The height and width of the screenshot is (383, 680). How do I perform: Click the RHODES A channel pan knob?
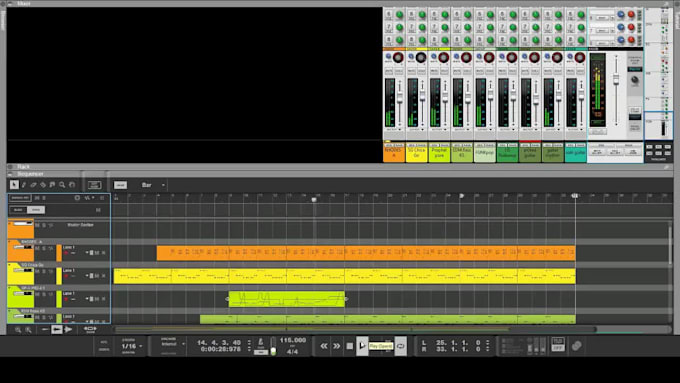398,57
